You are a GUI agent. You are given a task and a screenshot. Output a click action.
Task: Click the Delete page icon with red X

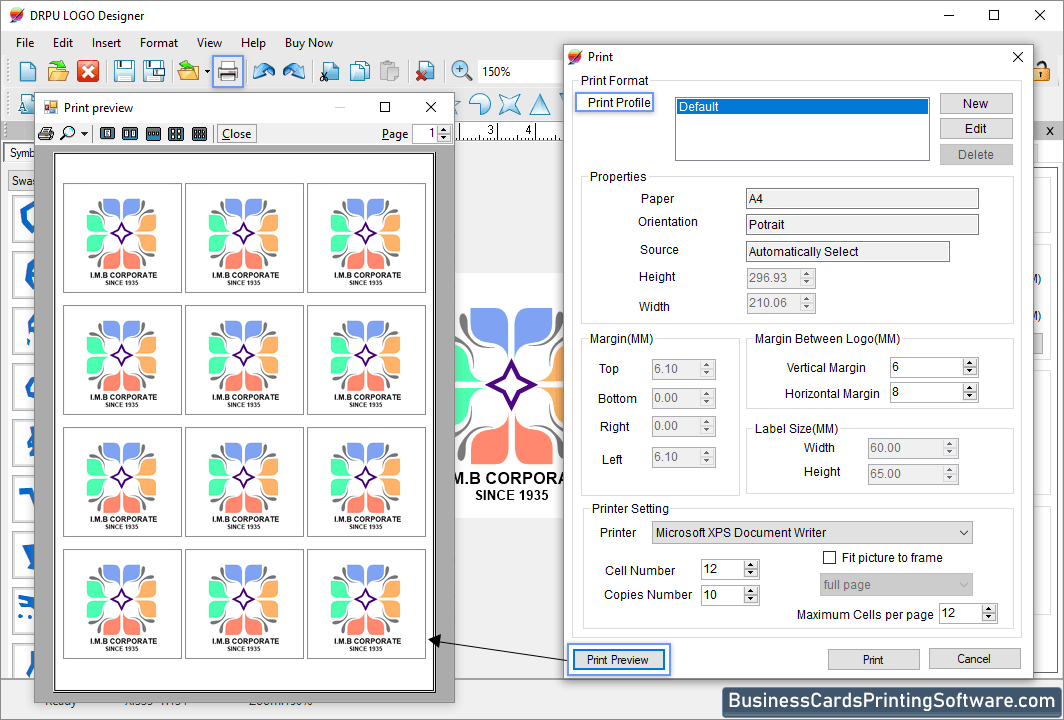click(x=425, y=71)
